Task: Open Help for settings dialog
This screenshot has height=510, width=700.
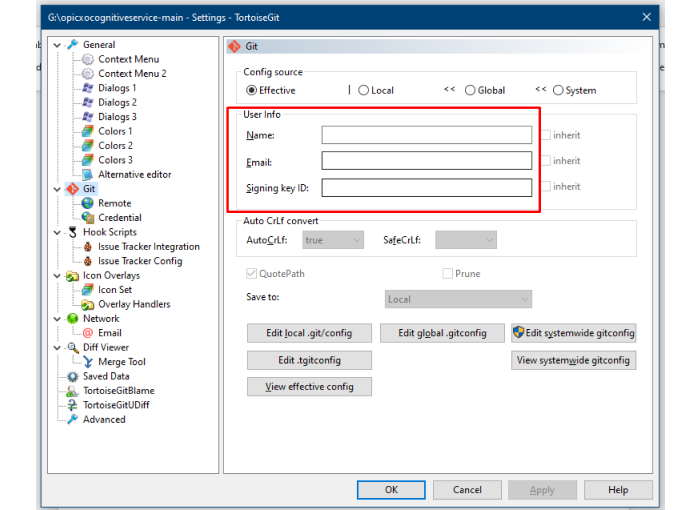Action: pos(618,490)
